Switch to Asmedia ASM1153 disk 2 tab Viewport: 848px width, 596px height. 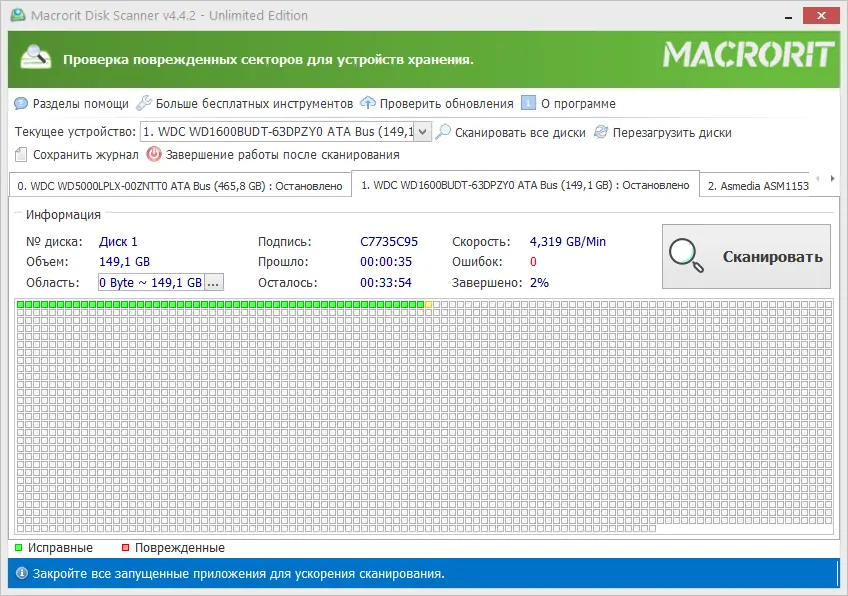tap(758, 186)
